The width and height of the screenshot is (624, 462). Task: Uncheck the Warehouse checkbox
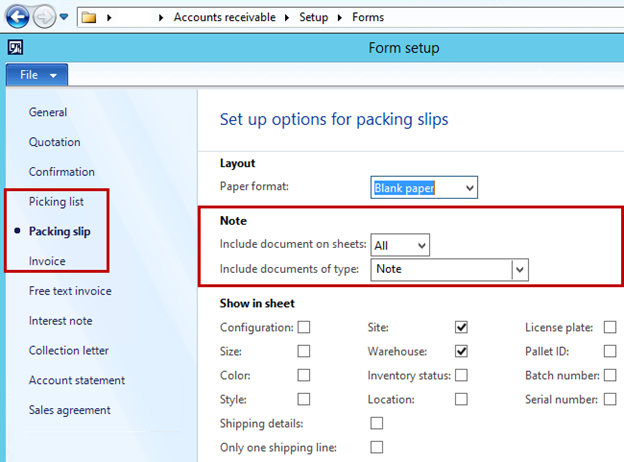click(x=461, y=351)
